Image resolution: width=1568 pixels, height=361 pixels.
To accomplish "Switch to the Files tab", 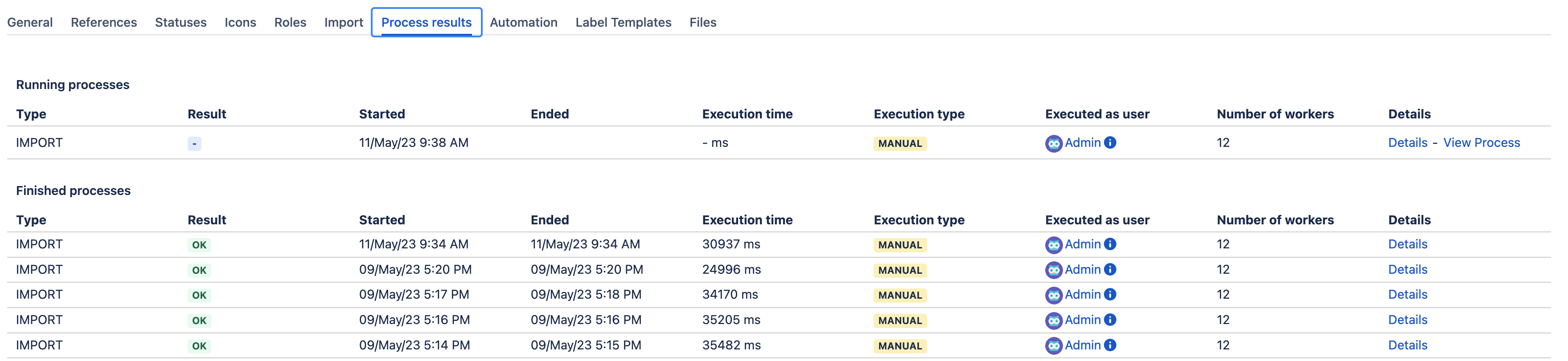I will point(703,23).
